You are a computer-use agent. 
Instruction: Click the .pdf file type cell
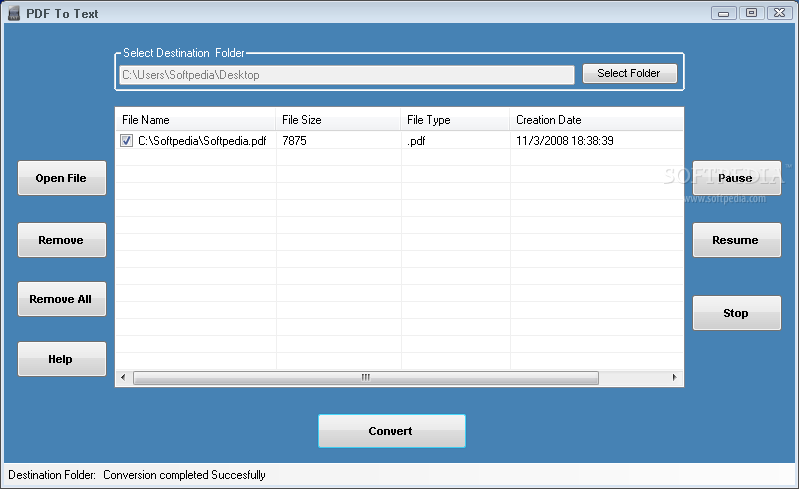click(416, 141)
